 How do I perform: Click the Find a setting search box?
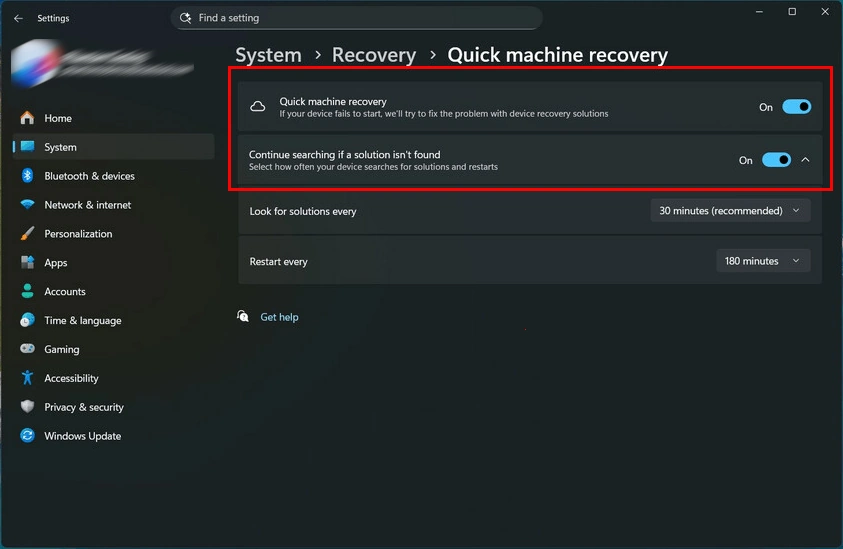pos(360,18)
